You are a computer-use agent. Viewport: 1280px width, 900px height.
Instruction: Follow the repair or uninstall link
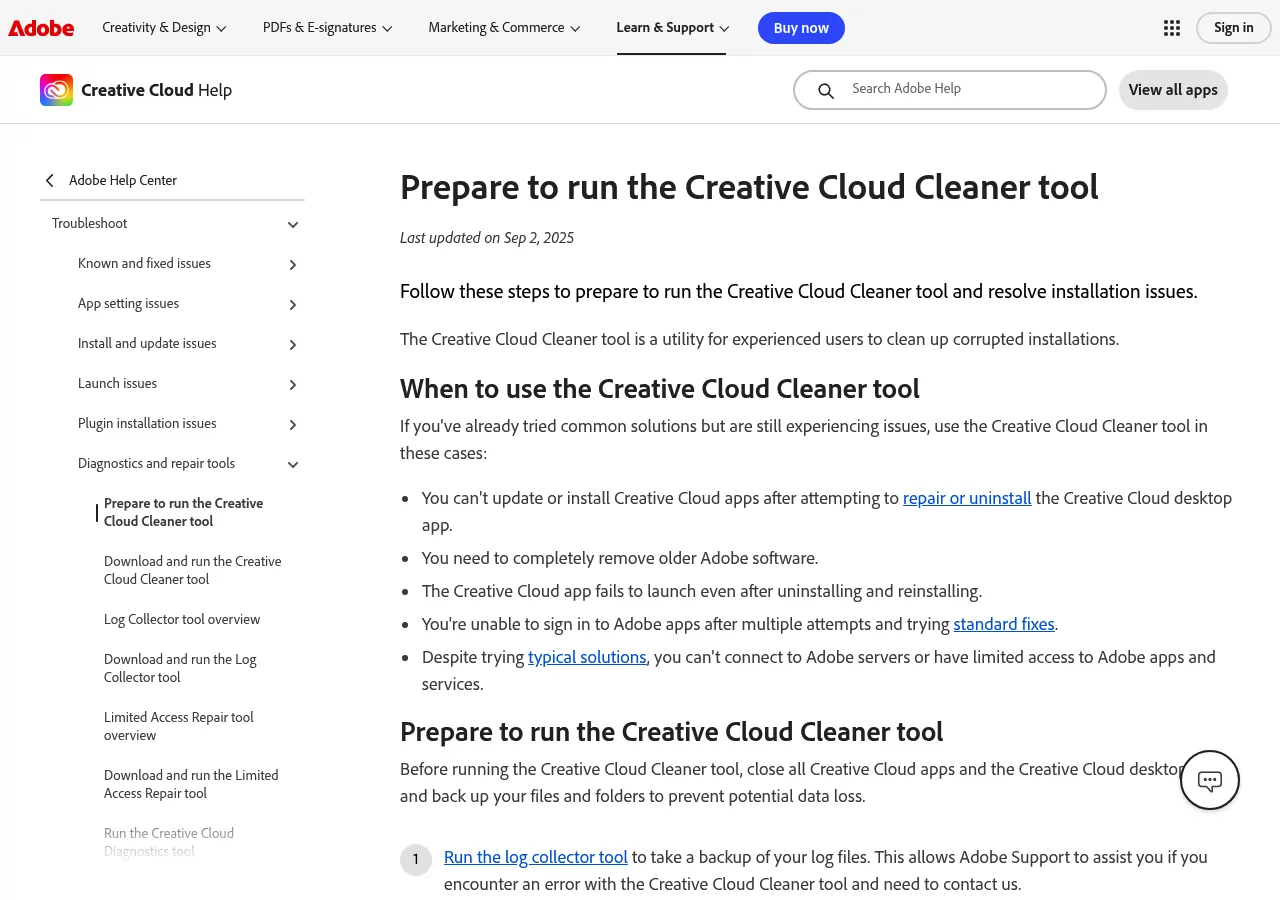(x=967, y=498)
